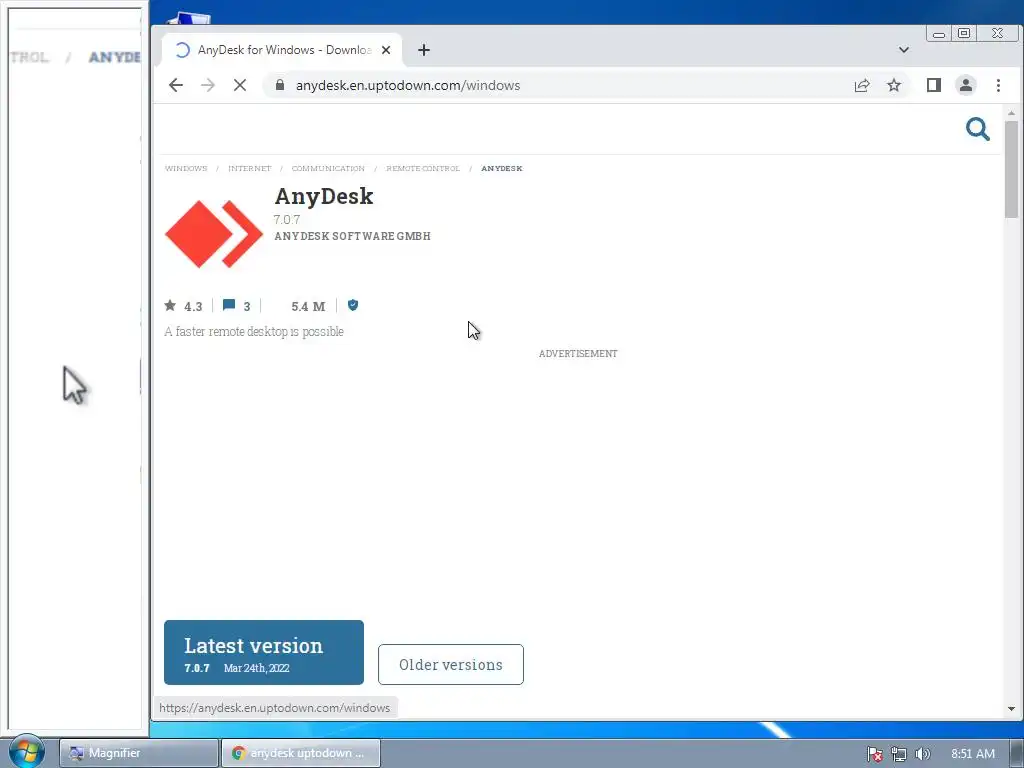Click the AnyDesk breadcrumb item

click(x=502, y=168)
